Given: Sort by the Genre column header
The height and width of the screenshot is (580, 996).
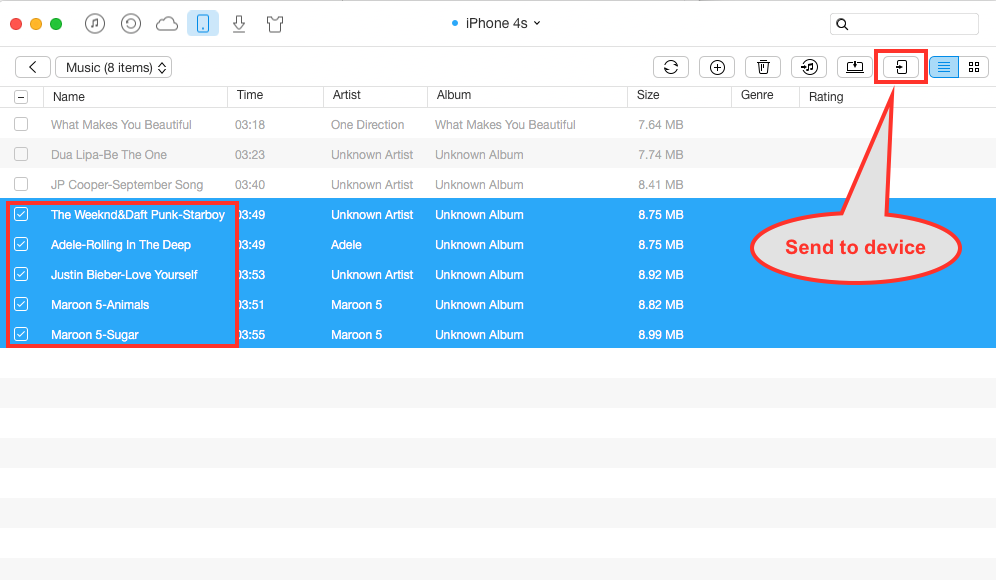Looking at the screenshot, I should pos(757,95).
